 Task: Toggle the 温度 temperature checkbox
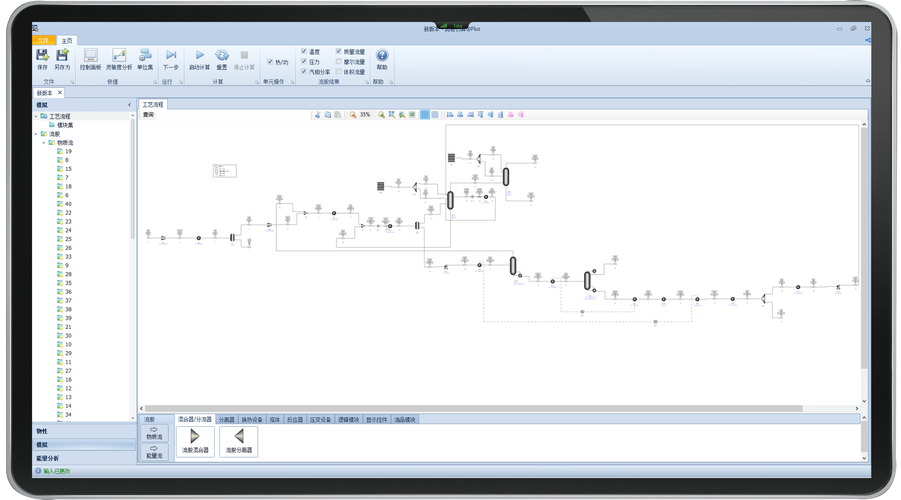tap(304, 52)
